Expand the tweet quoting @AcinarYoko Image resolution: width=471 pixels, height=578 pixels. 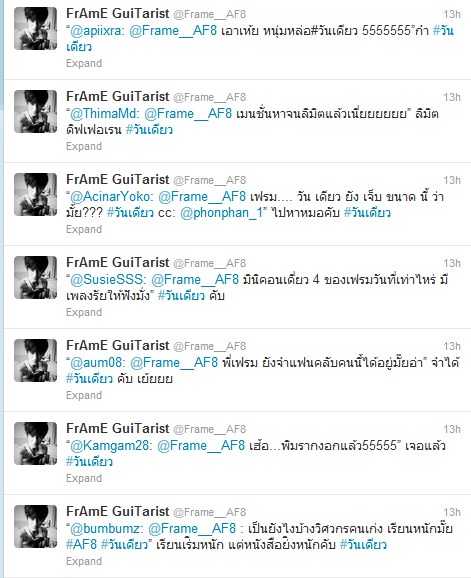click(x=84, y=229)
